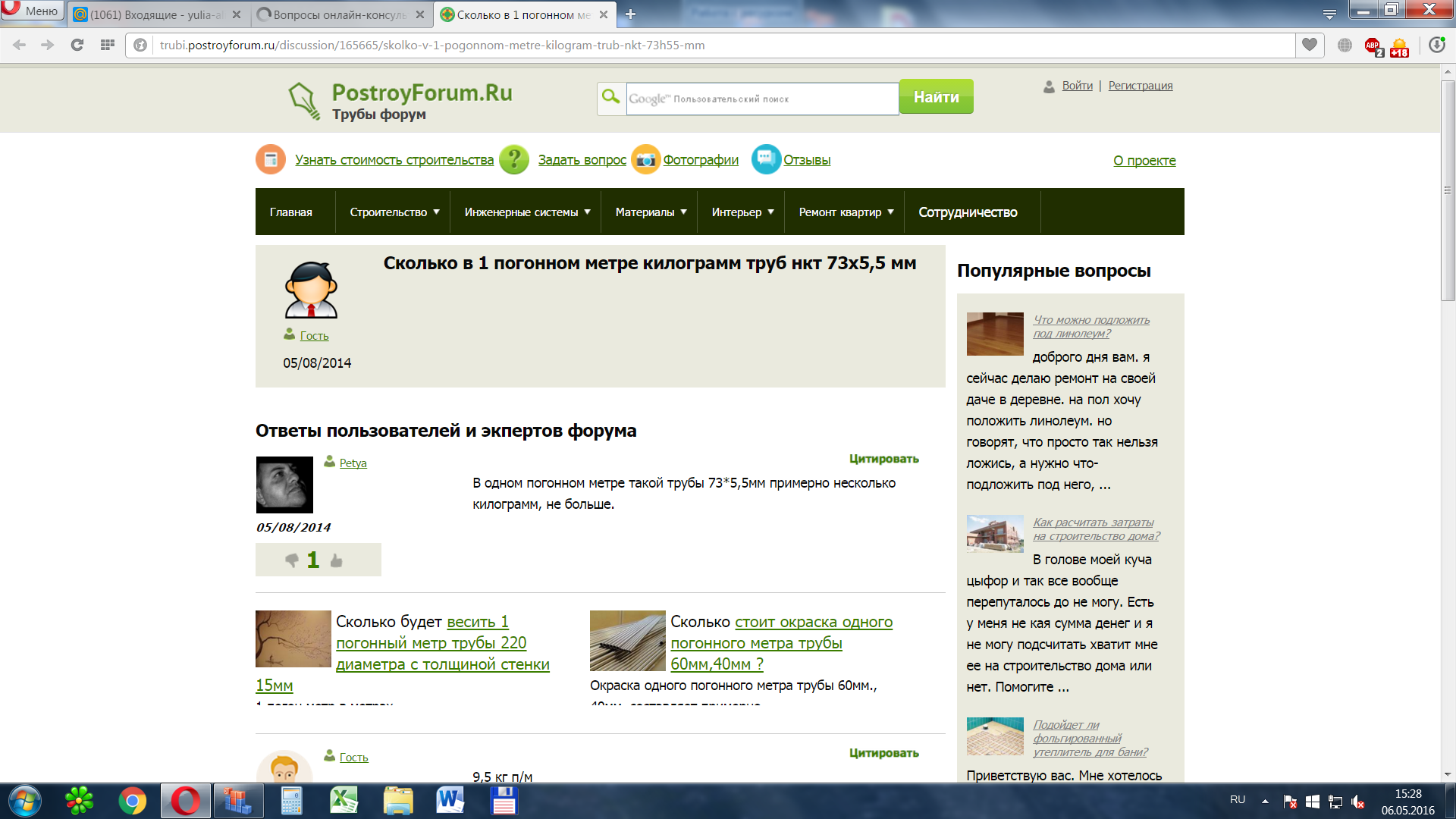Click the Регистрация link
The width and height of the screenshot is (1456, 819).
click(1140, 86)
